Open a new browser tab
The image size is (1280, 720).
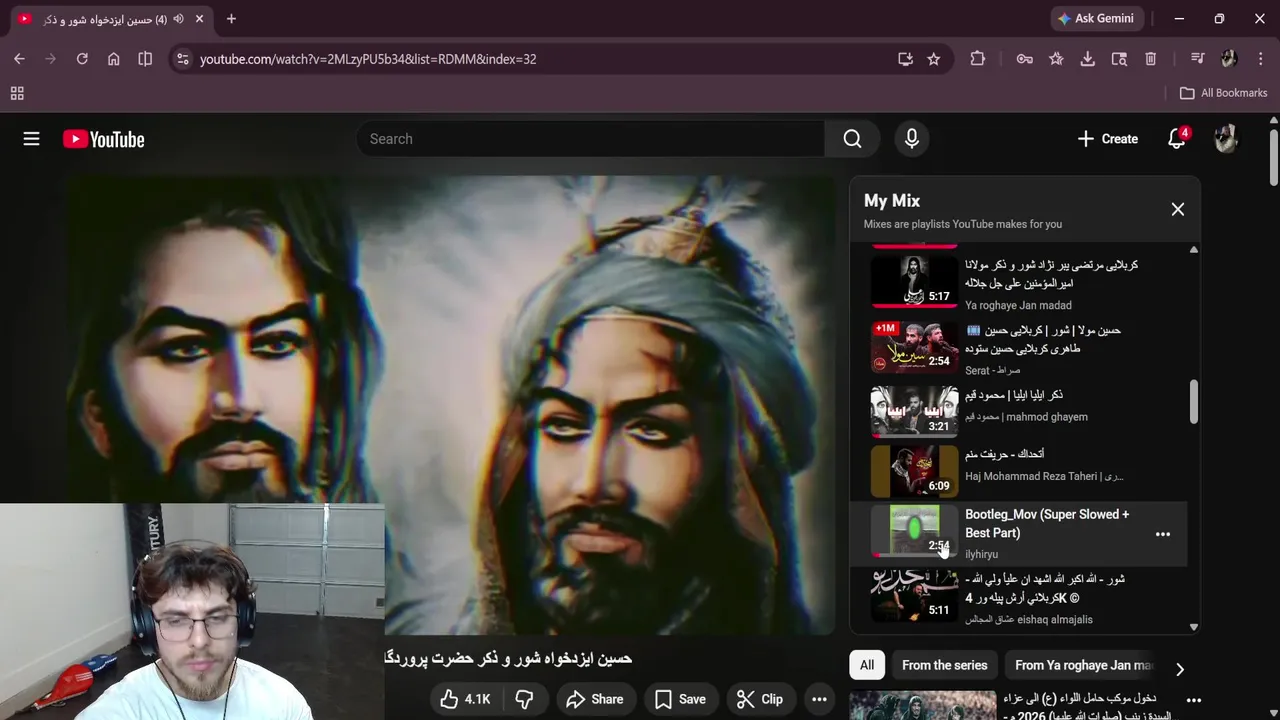click(x=231, y=18)
